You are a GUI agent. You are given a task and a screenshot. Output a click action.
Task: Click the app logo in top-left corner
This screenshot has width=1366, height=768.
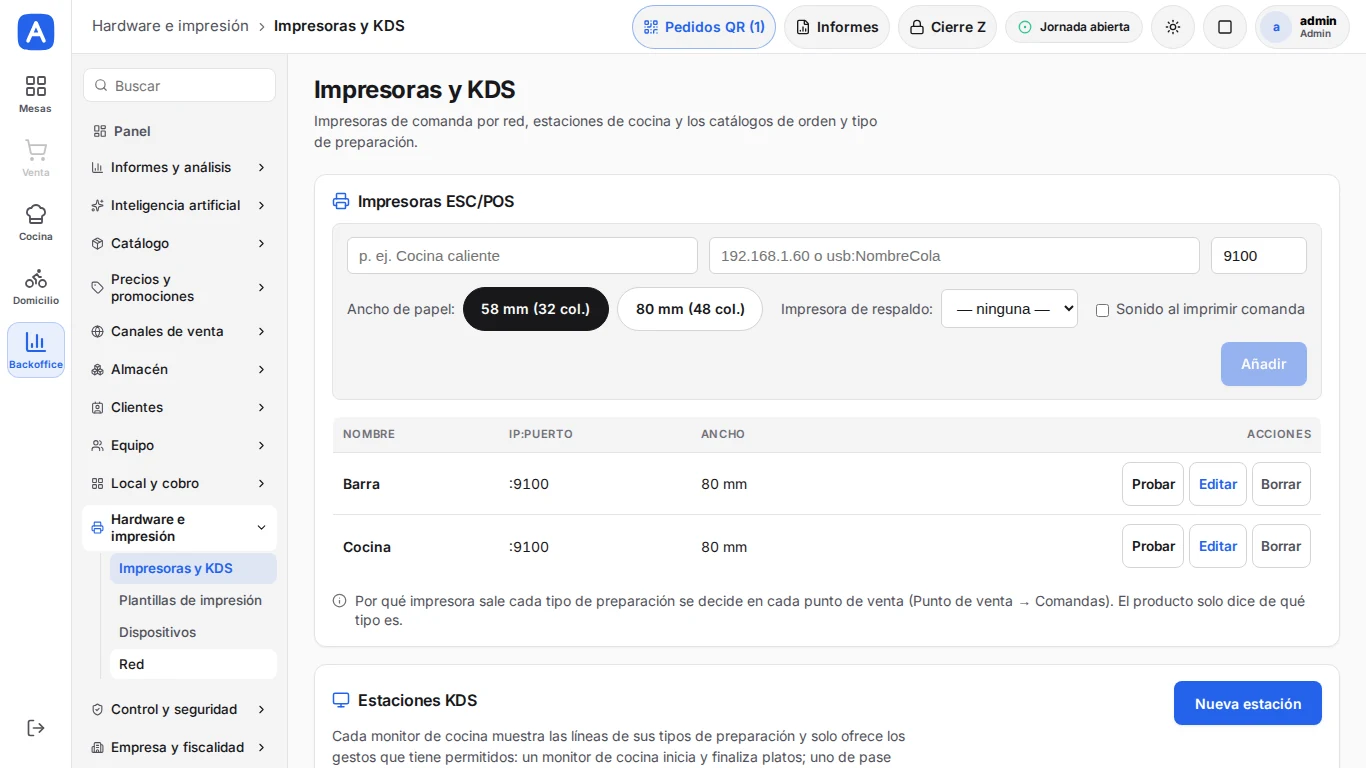[36, 32]
